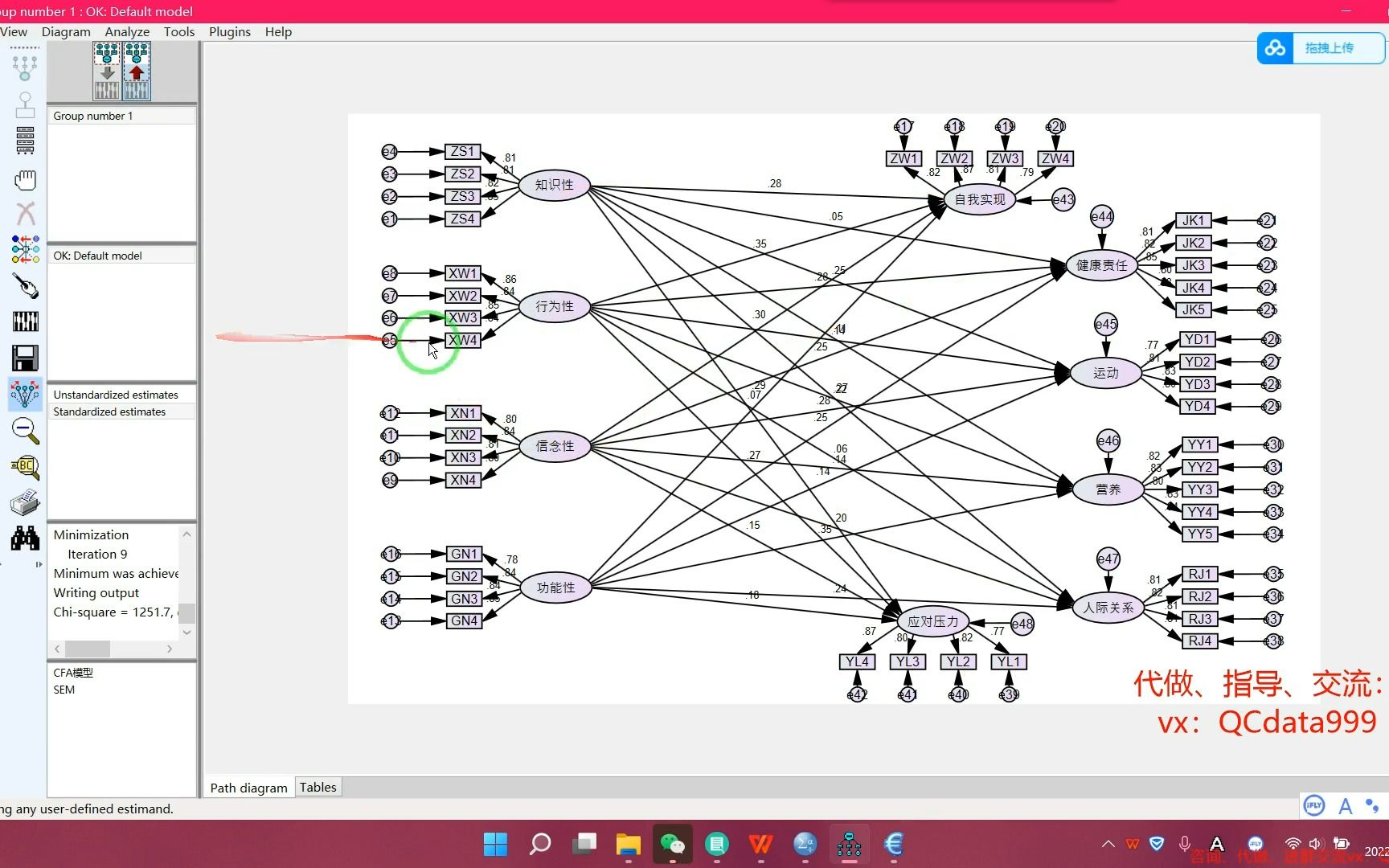1389x868 pixels.
Task: Click down arrow on Minimization panel scrollbar
Action: (x=186, y=633)
